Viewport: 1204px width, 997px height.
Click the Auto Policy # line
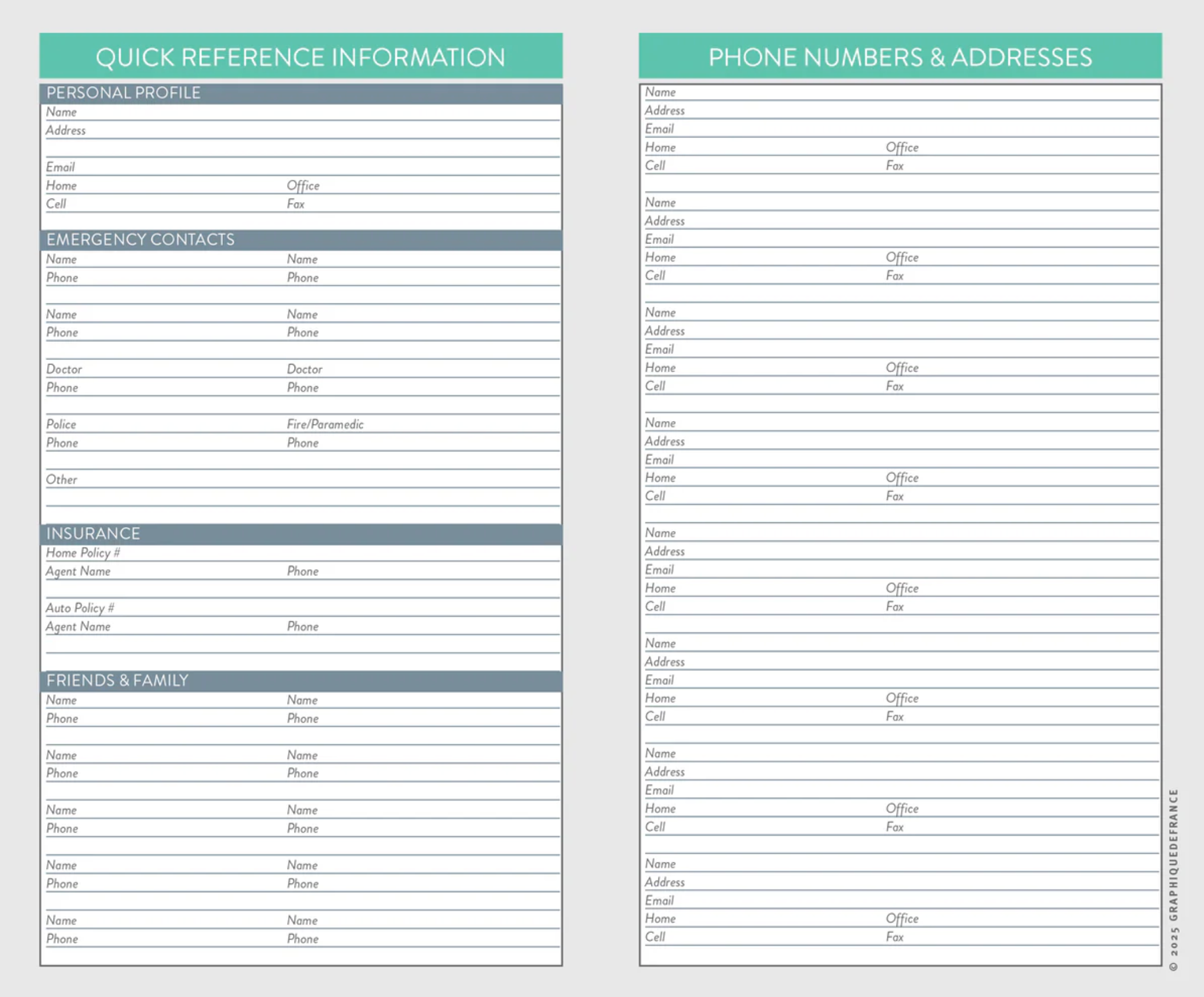coord(303,609)
